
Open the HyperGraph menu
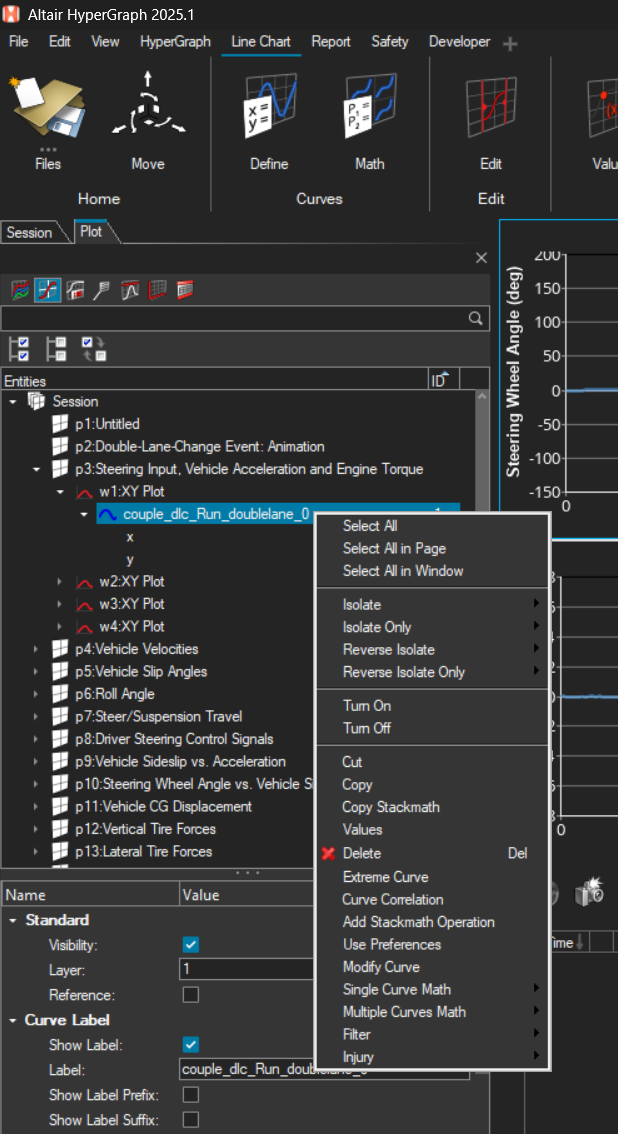pos(175,42)
